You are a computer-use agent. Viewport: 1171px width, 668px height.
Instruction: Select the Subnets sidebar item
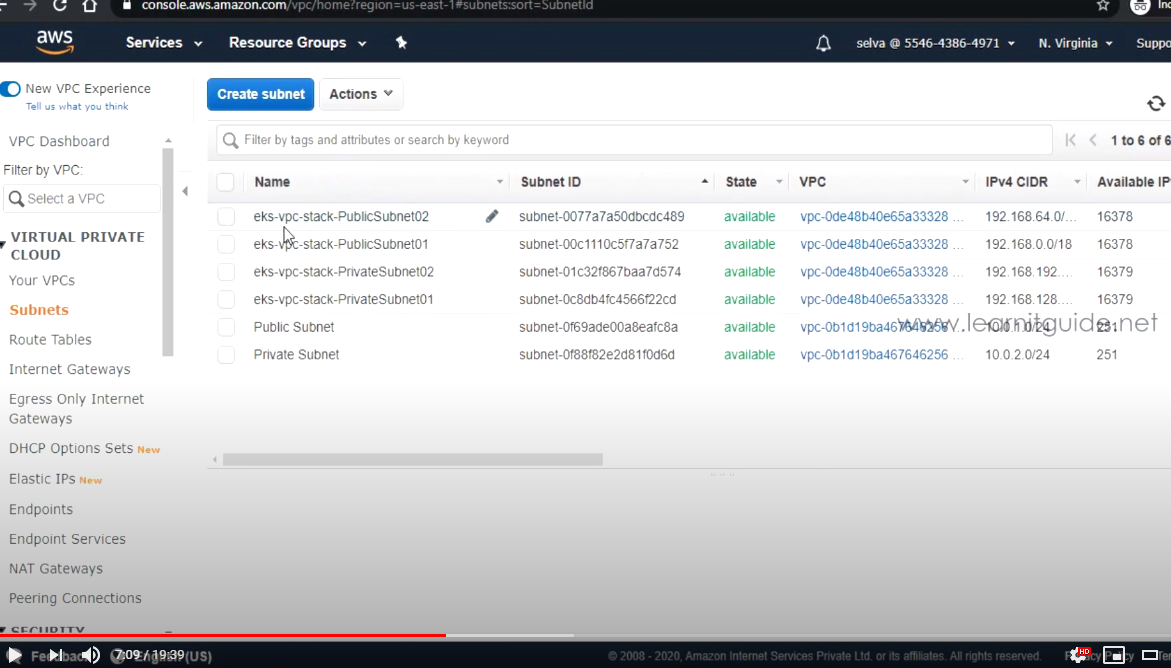point(39,310)
